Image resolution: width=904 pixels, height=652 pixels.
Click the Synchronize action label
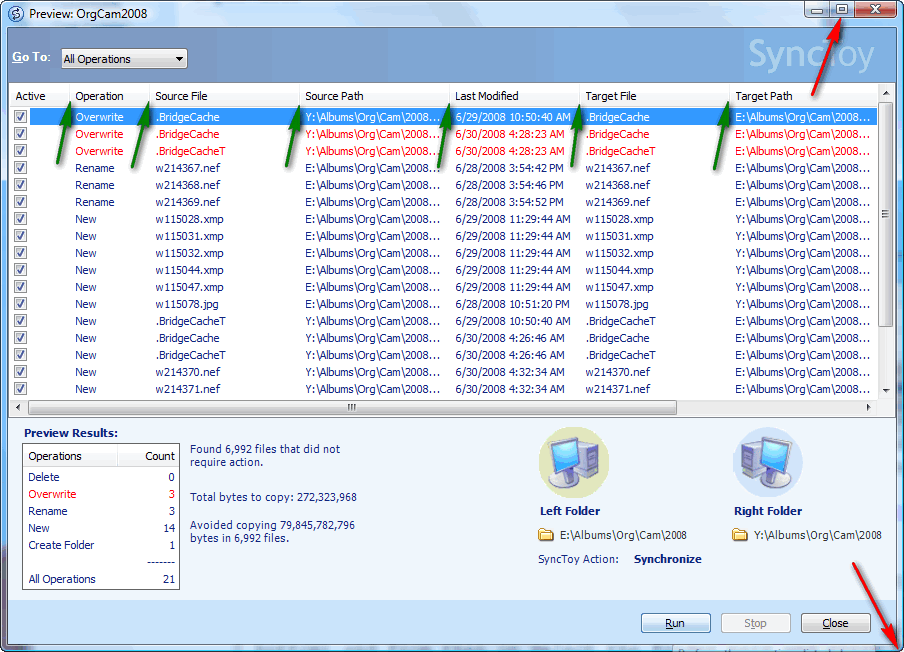(668, 559)
